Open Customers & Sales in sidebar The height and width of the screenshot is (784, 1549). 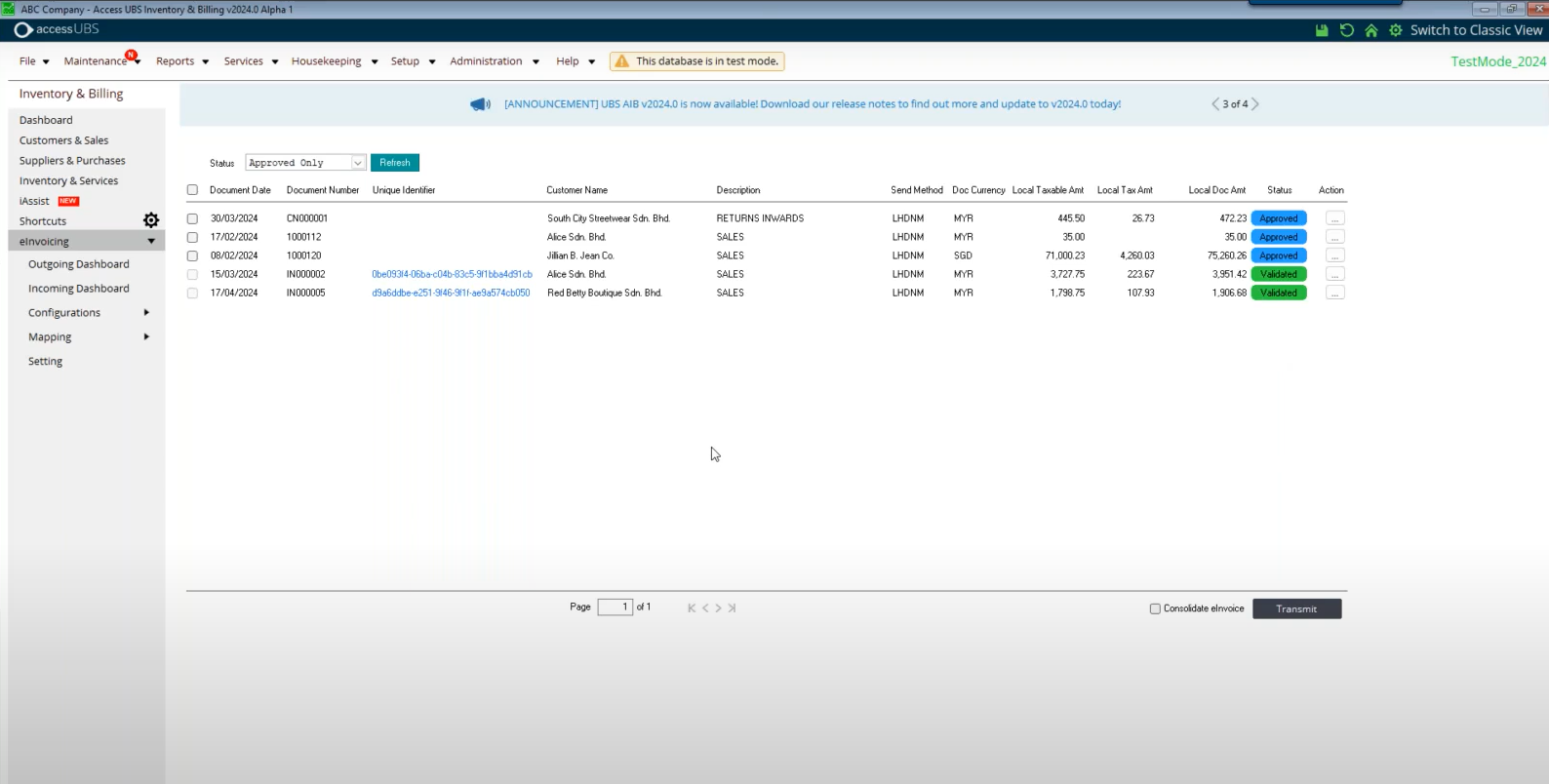[64, 140]
